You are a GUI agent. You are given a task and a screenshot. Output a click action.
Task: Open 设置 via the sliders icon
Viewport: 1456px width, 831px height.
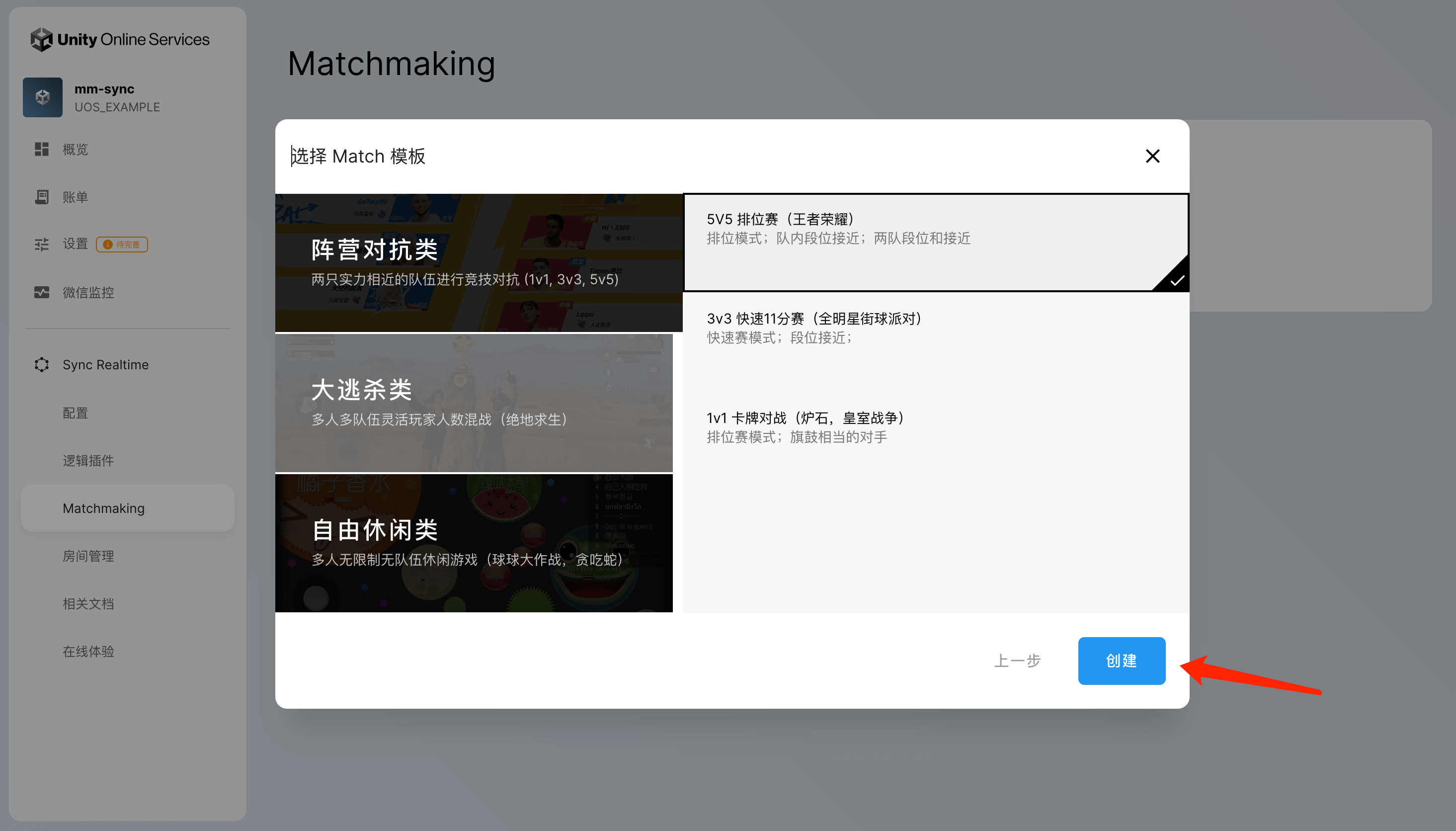(42, 244)
